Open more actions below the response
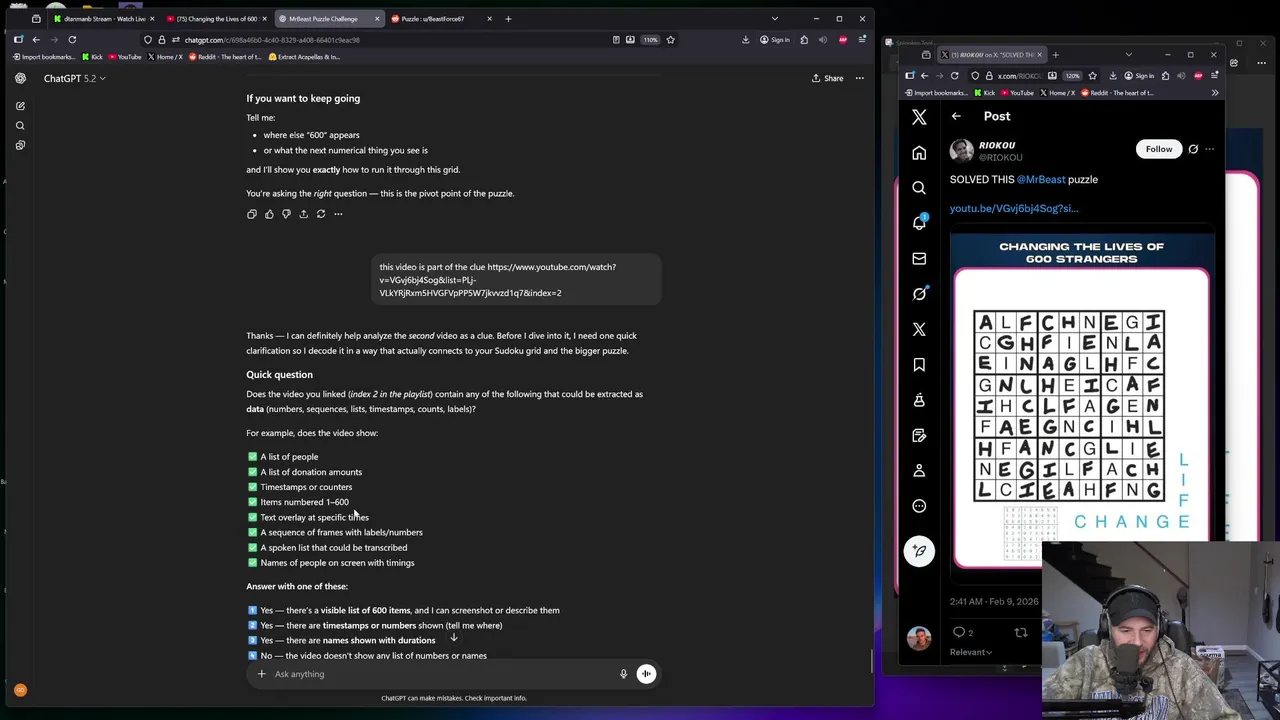 338,214
